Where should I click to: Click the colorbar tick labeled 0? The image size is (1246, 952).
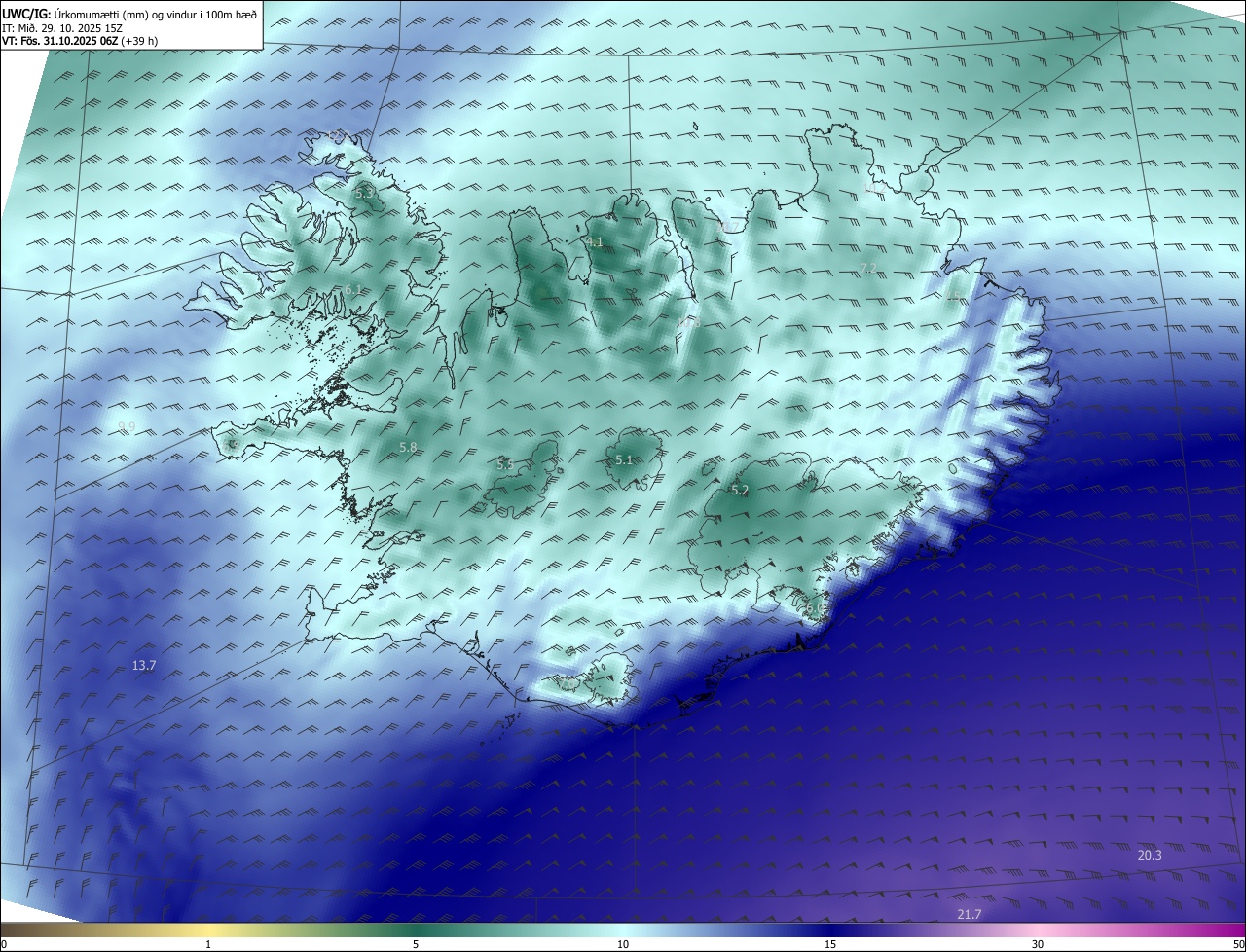coord(4,944)
